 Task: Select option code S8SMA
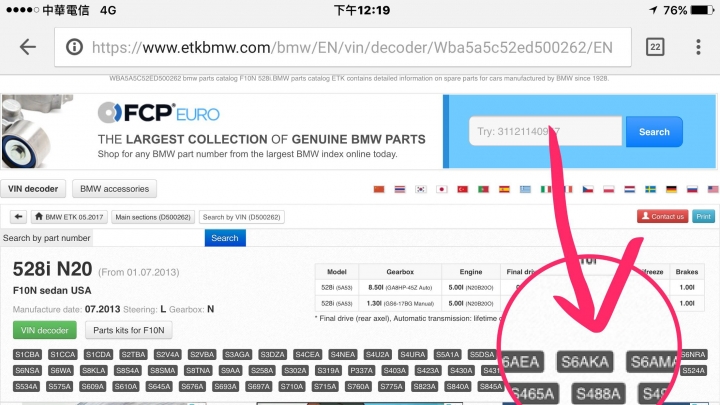163,371
